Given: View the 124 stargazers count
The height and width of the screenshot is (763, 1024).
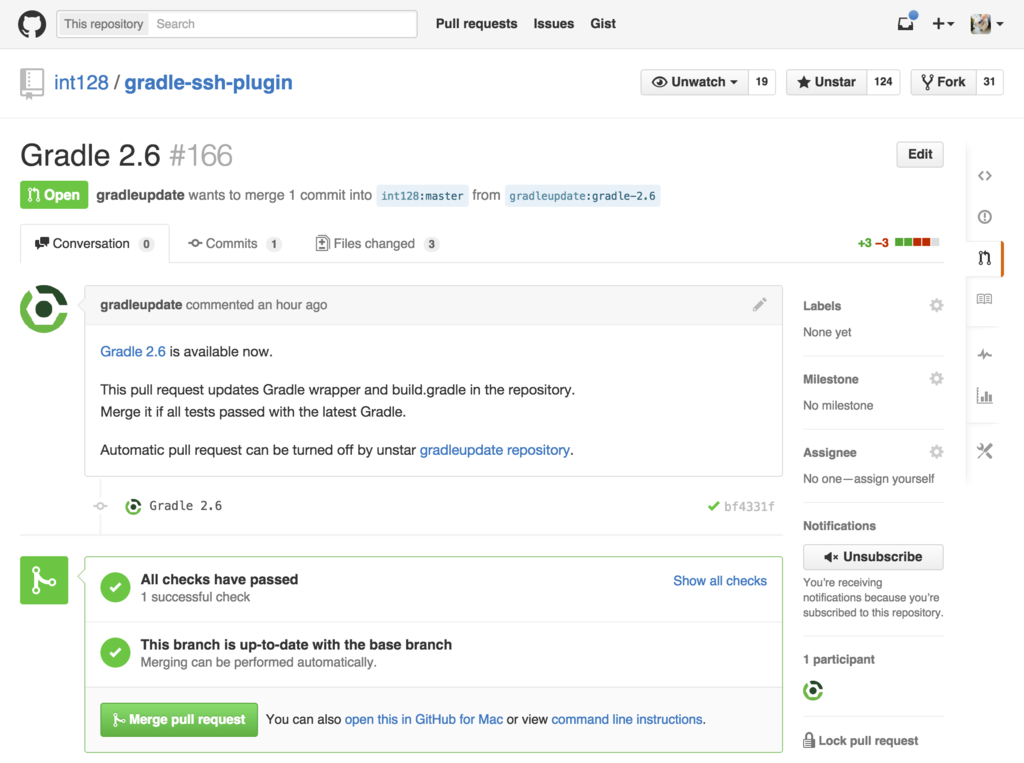Looking at the screenshot, I should pos(883,82).
